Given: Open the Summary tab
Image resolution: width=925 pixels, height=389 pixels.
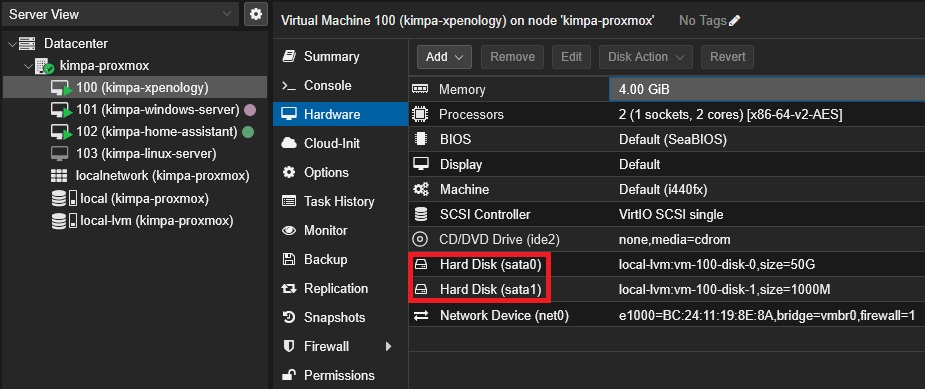Looking at the screenshot, I should coord(340,57).
